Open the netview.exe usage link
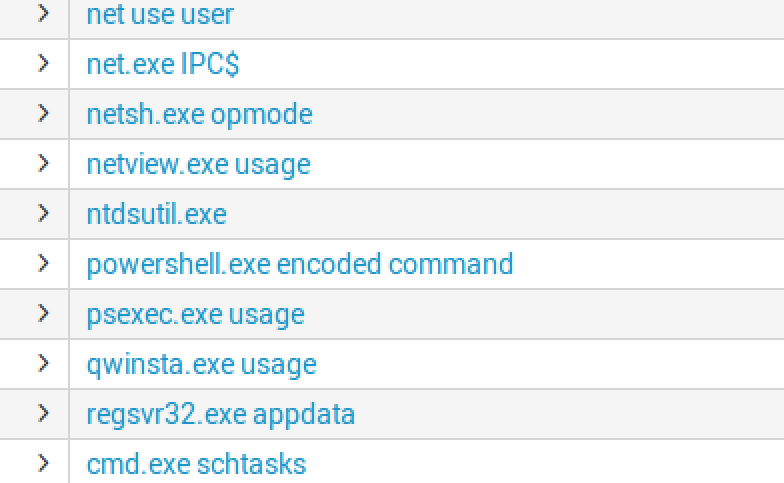This screenshot has height=483, width=784. [198, 164]
